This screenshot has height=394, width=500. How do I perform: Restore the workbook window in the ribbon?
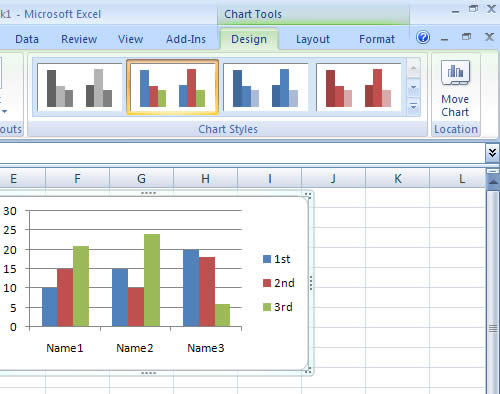tap(467, 37)
